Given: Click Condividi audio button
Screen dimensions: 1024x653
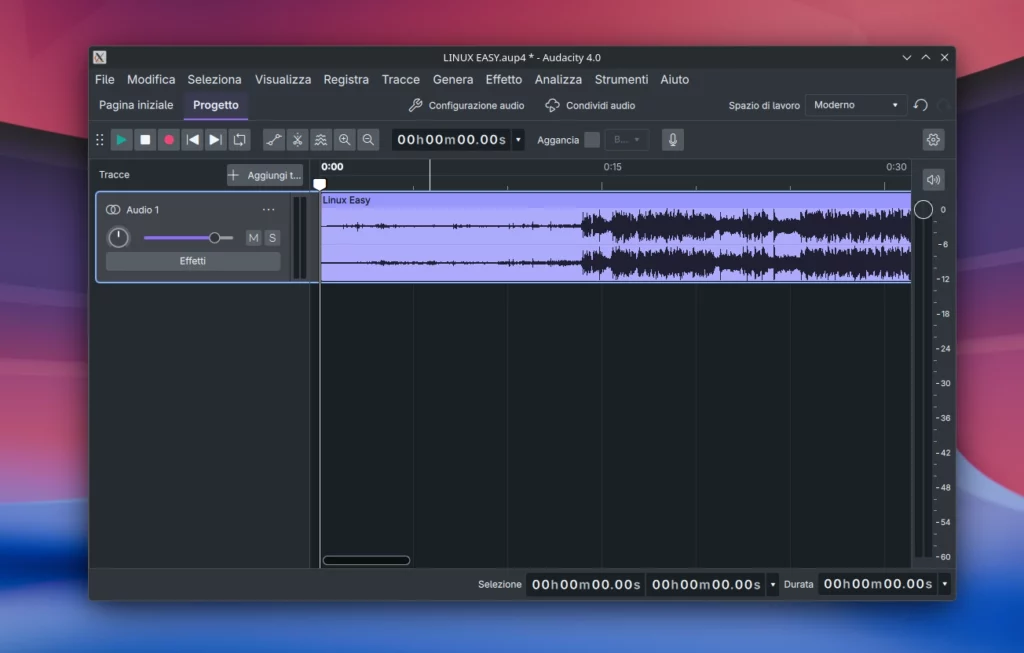Looking at the screenshot, I should 590,105.
